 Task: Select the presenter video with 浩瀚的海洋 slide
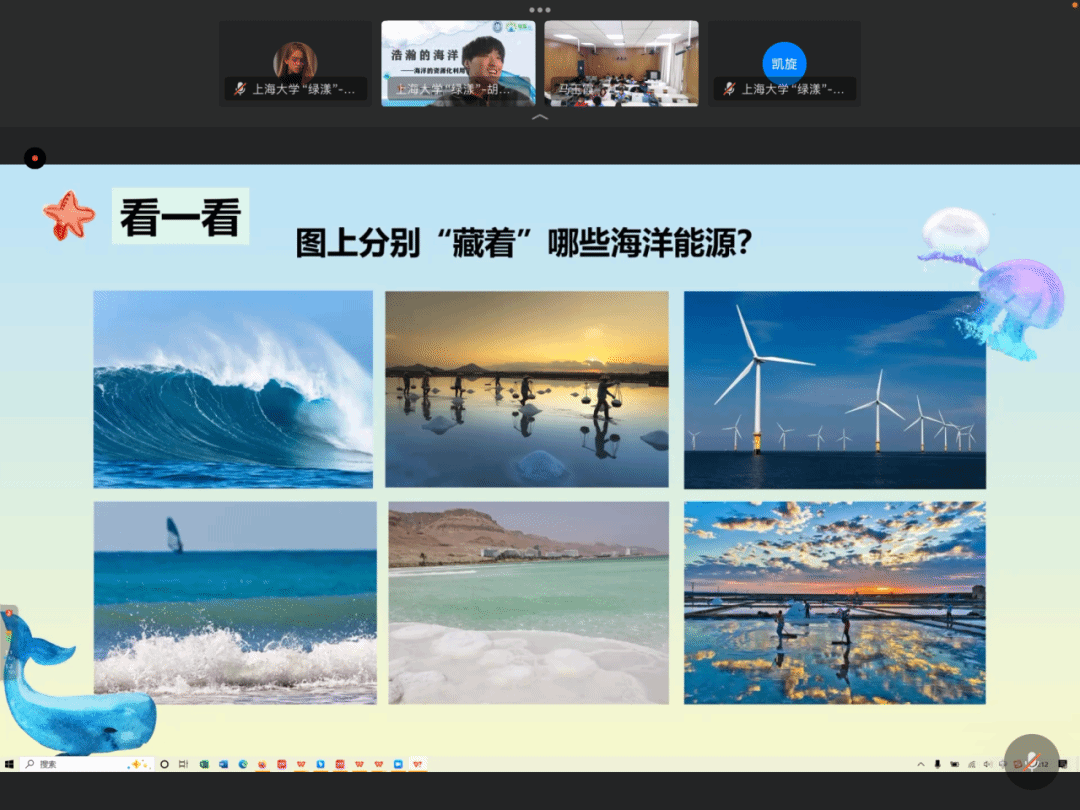(x=458, y=64)
